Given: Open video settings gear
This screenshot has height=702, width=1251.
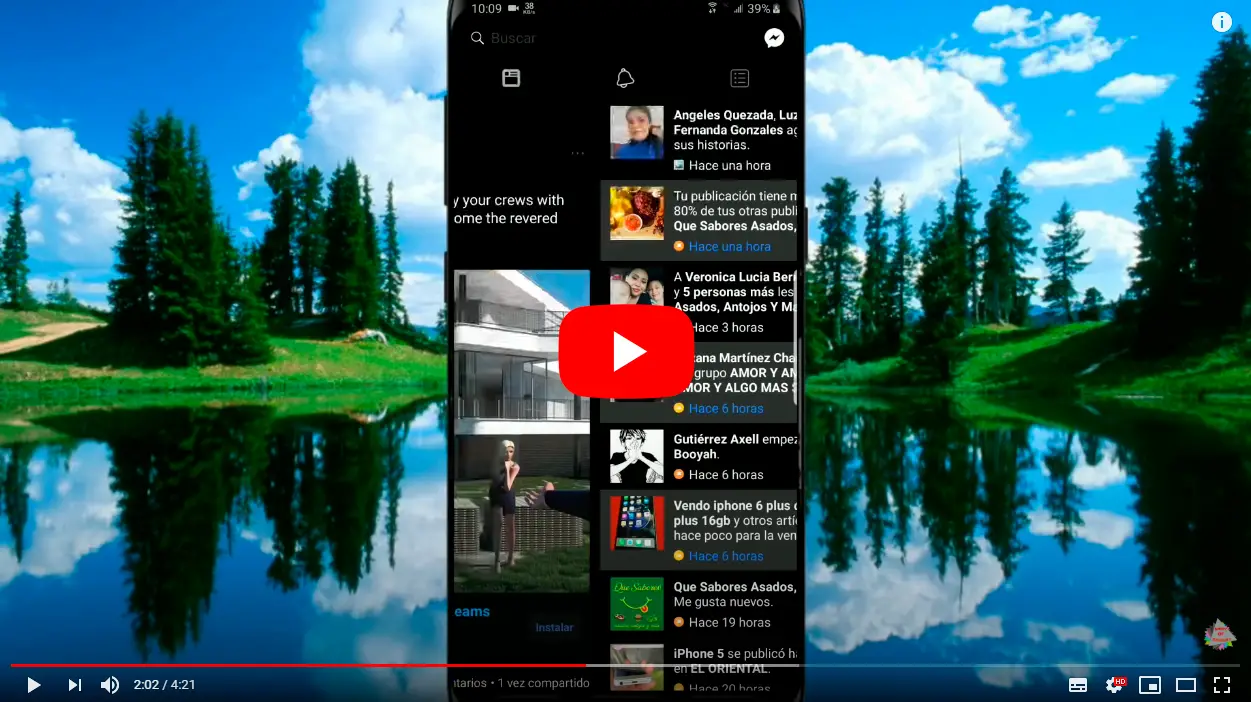Looking at the screenshot, I should click(1114, 685).
